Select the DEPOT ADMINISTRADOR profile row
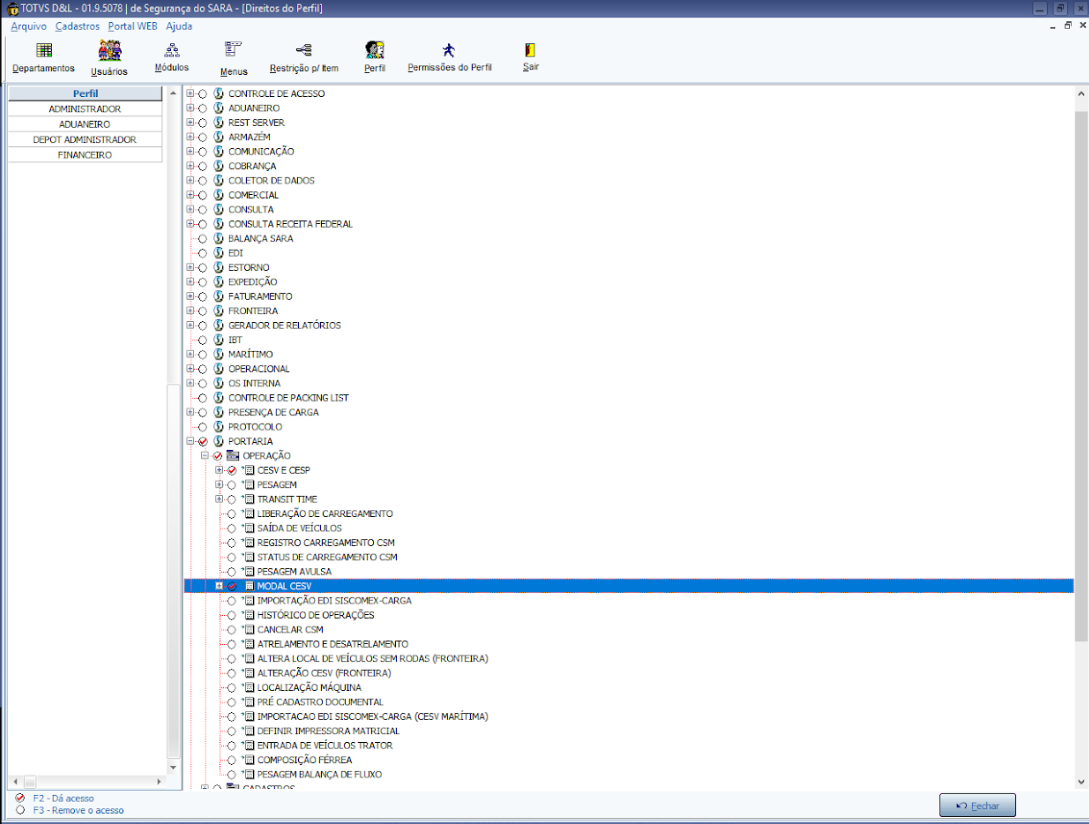 (x=85, y=140)
